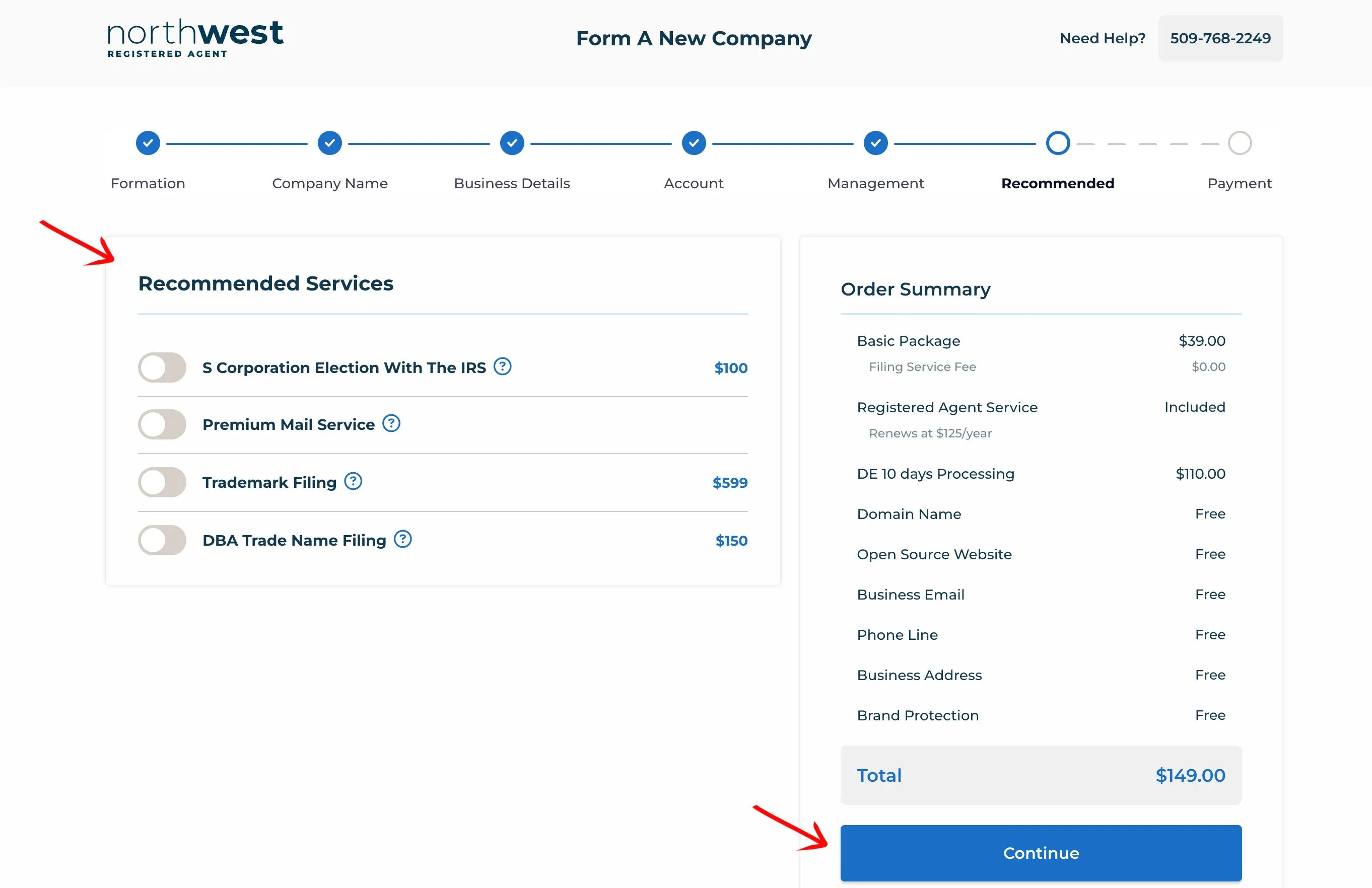Click the Total $149.00 amount

pos(1190,776)
